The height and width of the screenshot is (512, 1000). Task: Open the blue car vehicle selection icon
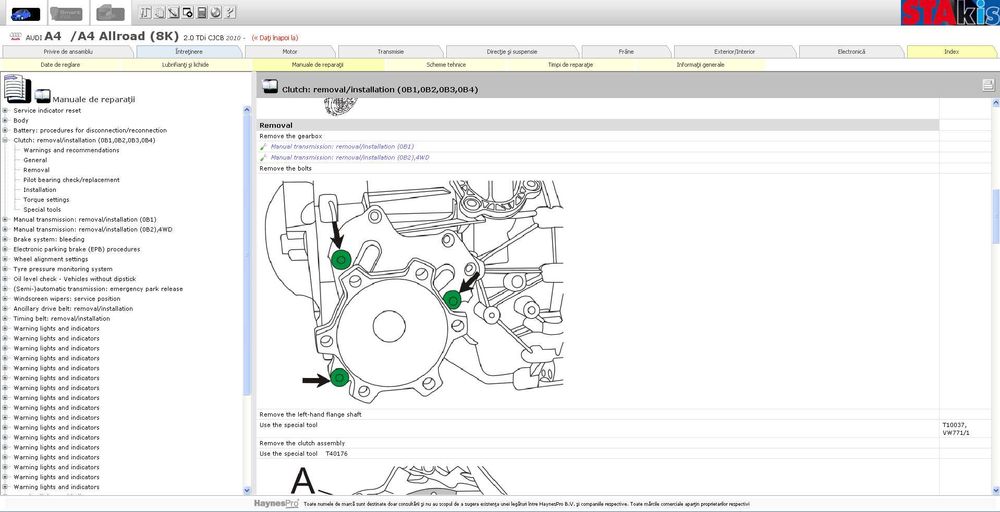point(26,13)
